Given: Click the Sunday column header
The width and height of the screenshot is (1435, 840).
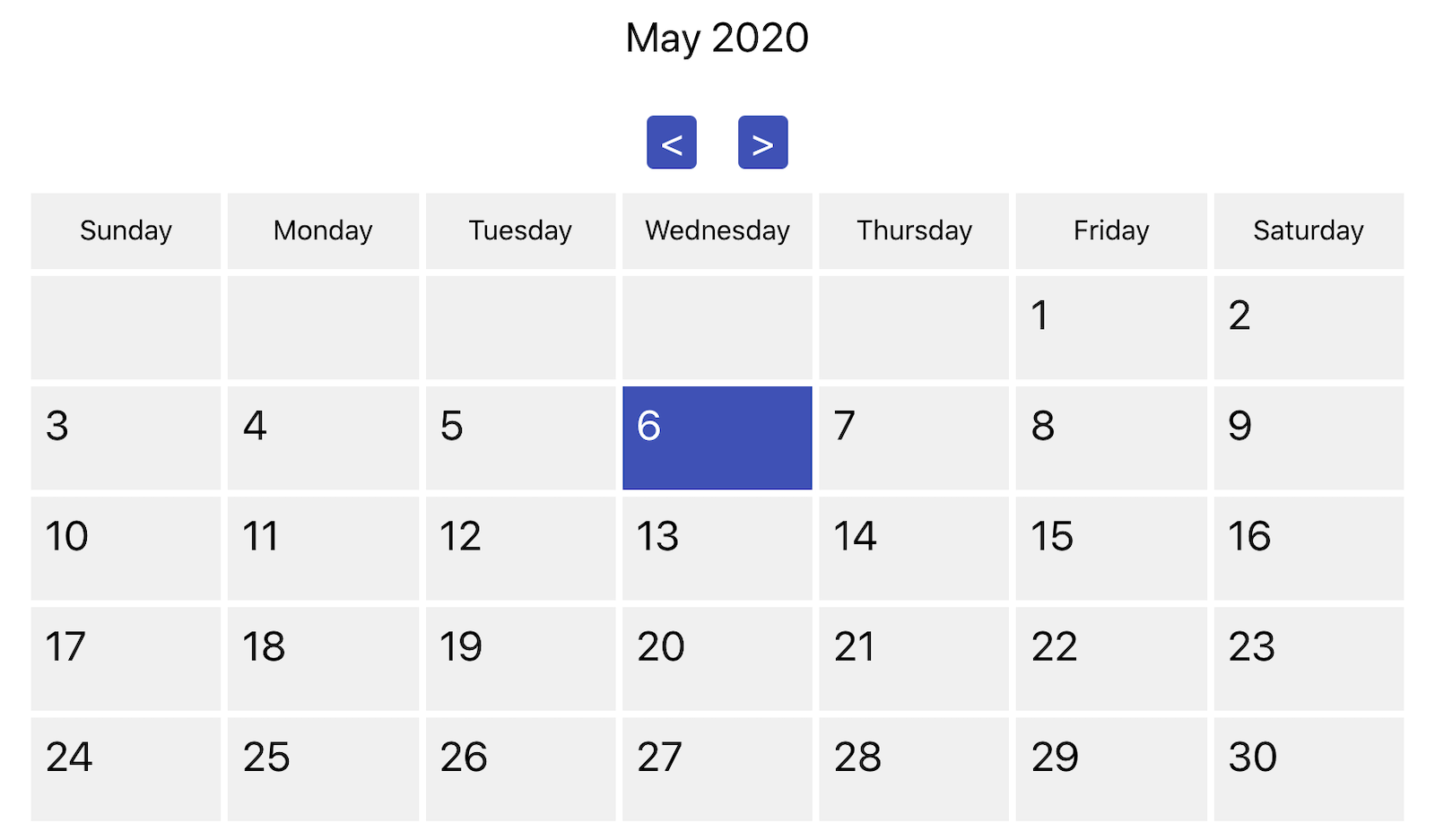Looking at the screenshot, I should (x=126, y=230).
